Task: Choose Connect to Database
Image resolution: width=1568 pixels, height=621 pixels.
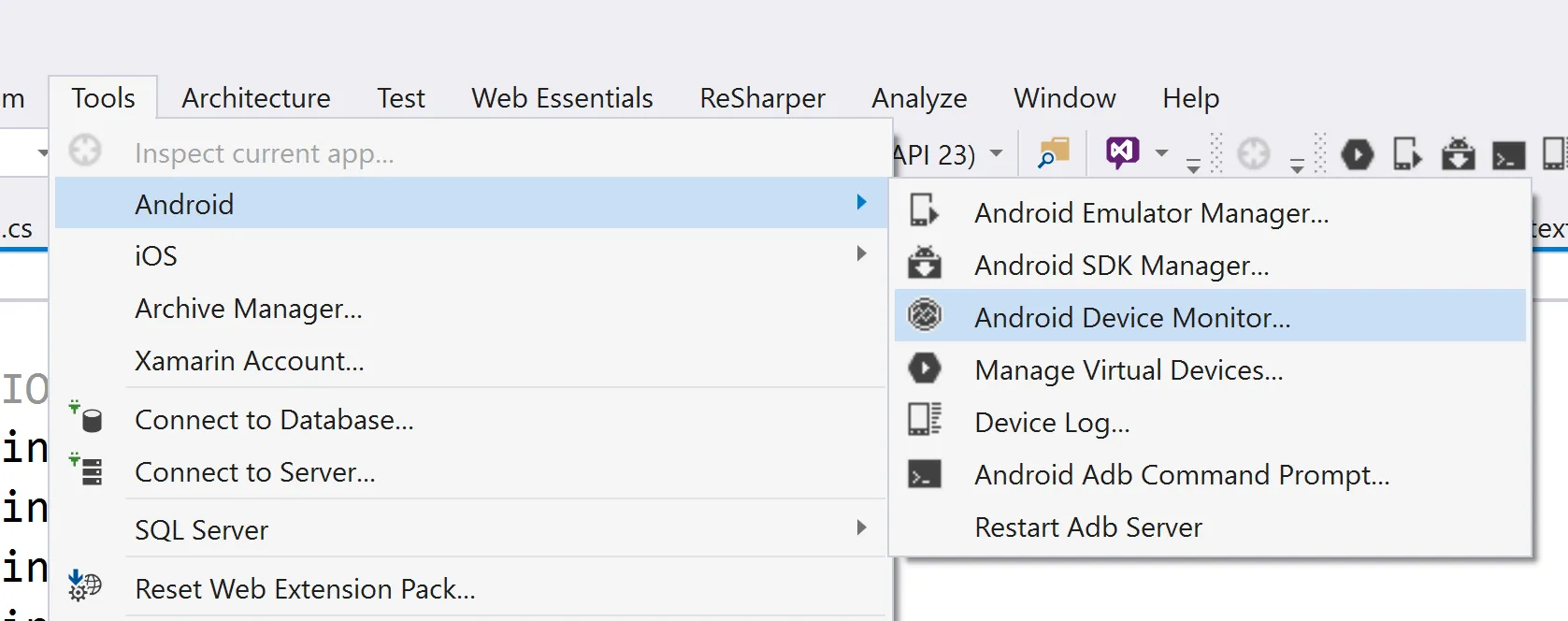Action: point(470,420)
